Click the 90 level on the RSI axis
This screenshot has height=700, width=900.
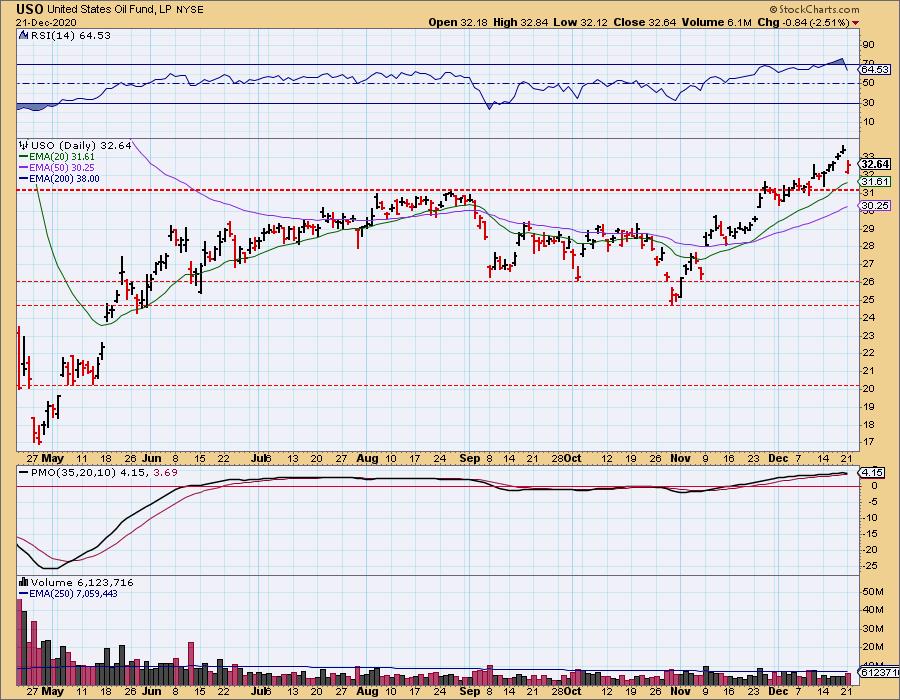coord(868,45)
